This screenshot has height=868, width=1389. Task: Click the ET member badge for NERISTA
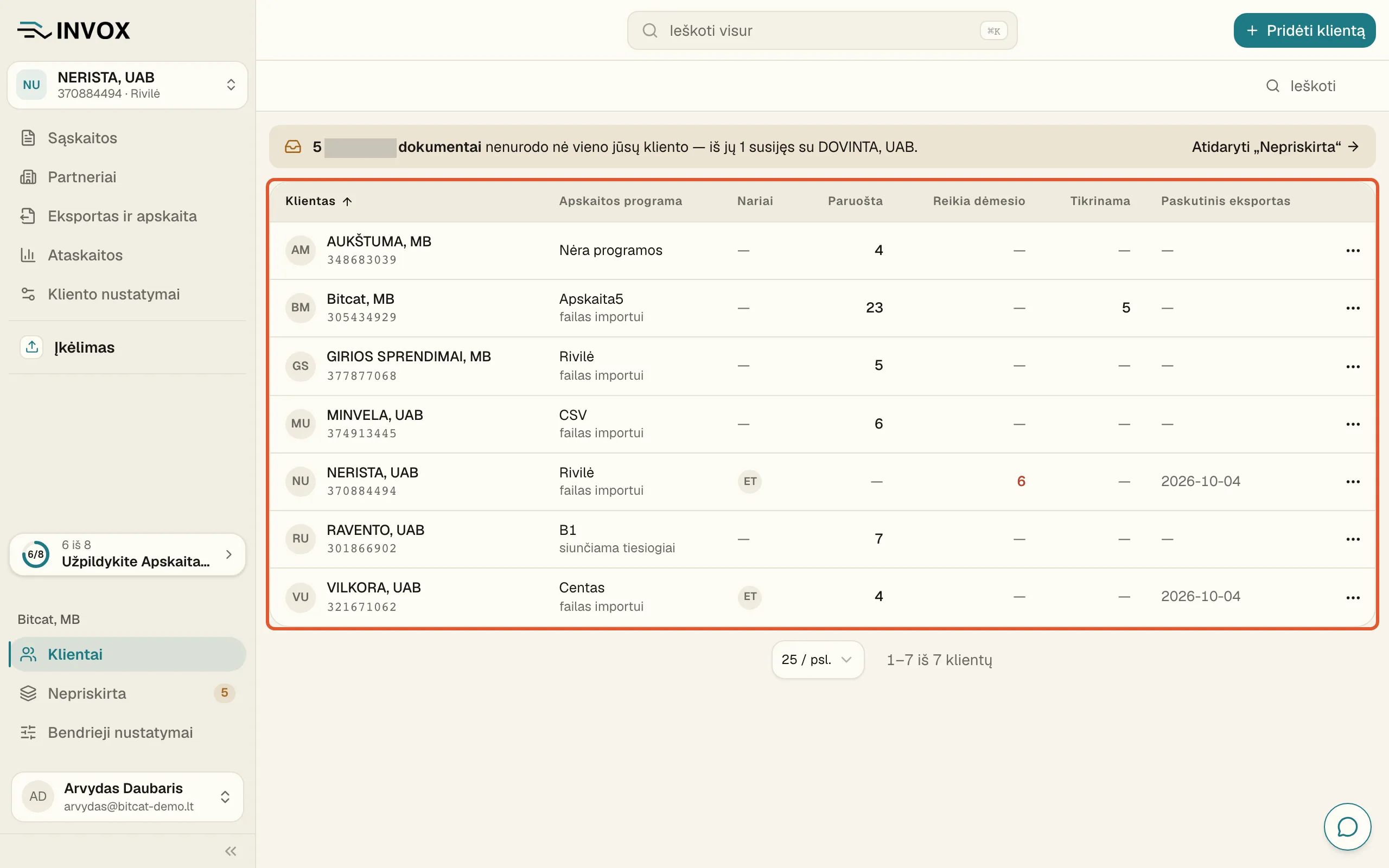(x=750, y=481)
